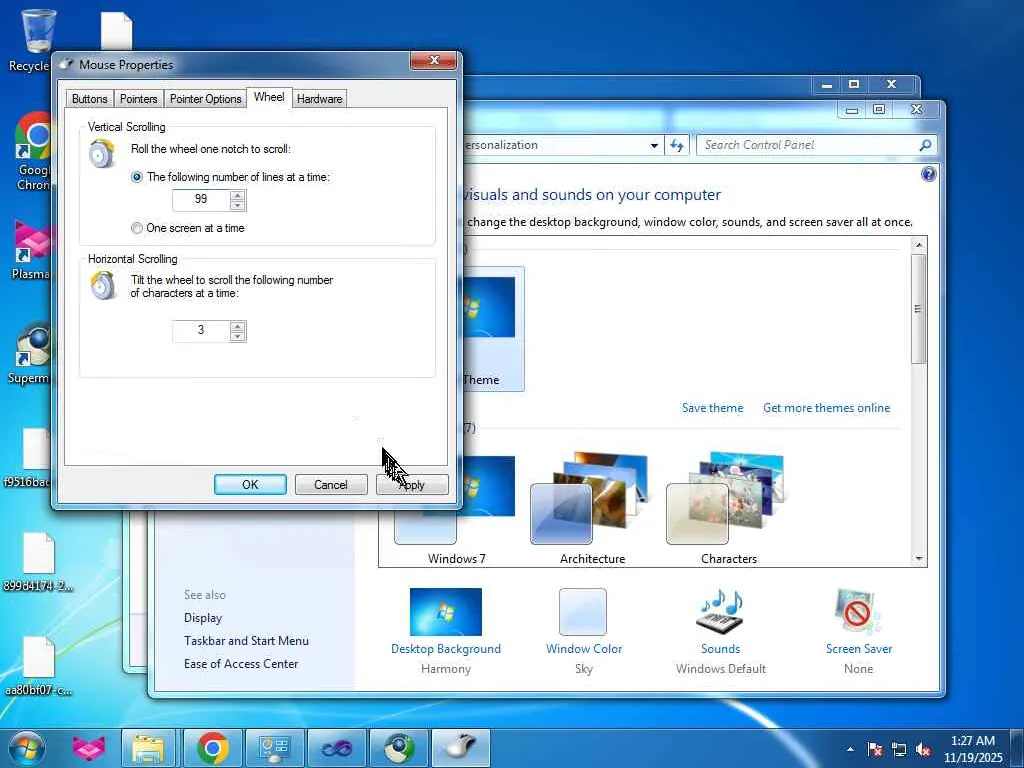Open the Windows Start menu orb

pos(27,748)
